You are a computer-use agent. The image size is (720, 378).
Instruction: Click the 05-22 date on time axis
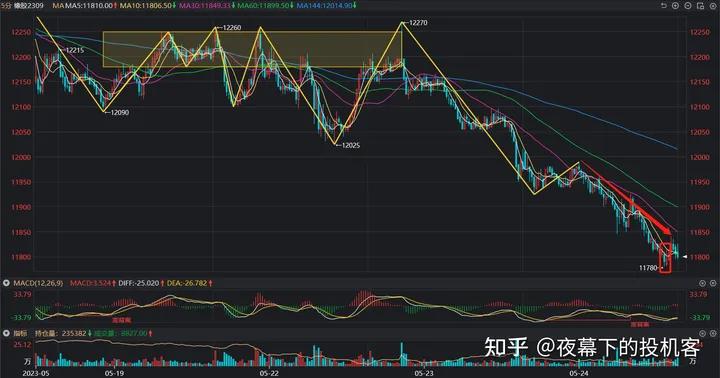(269, 373)
